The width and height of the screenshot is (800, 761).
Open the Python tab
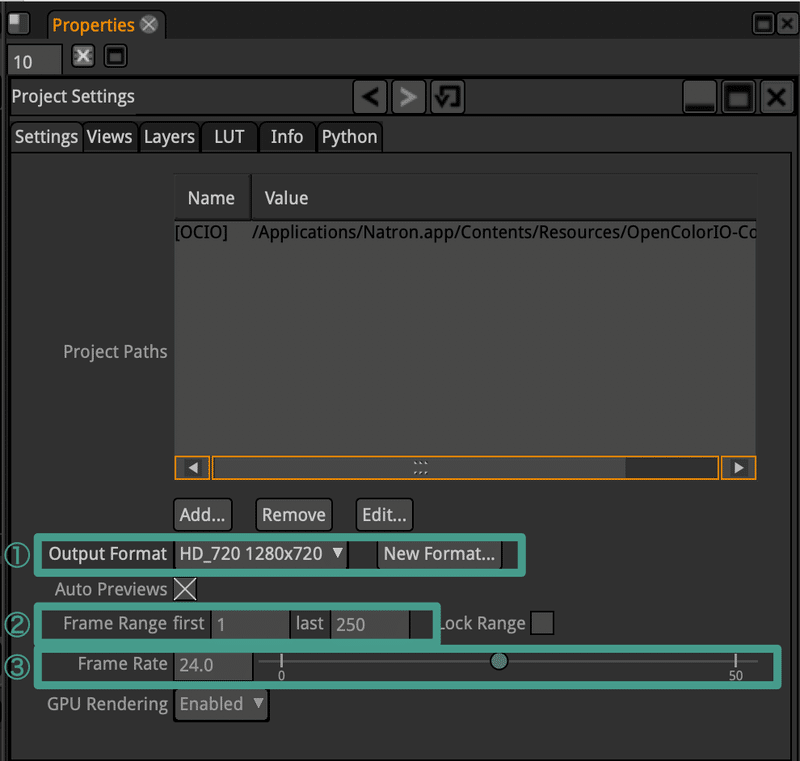click(349, 137)
